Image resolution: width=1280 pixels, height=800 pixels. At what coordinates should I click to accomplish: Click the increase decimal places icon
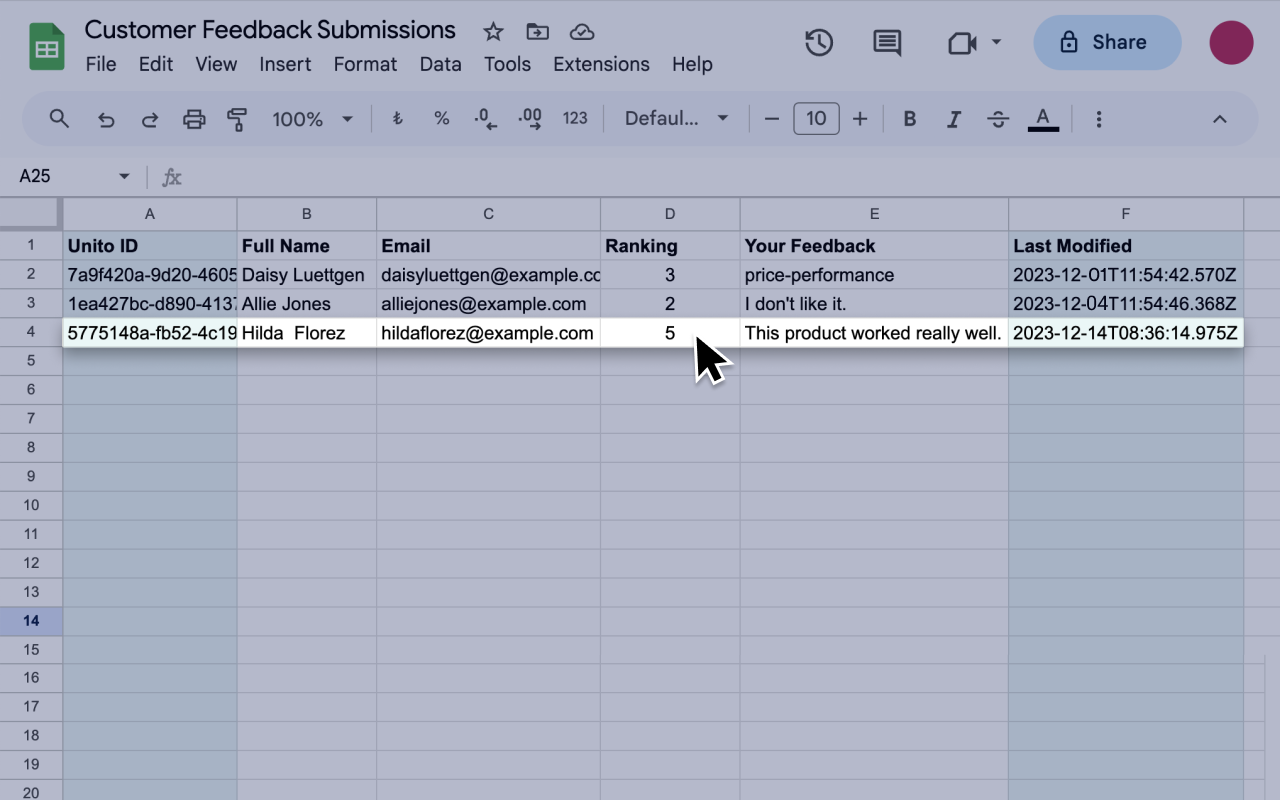[x=529, y=118]
